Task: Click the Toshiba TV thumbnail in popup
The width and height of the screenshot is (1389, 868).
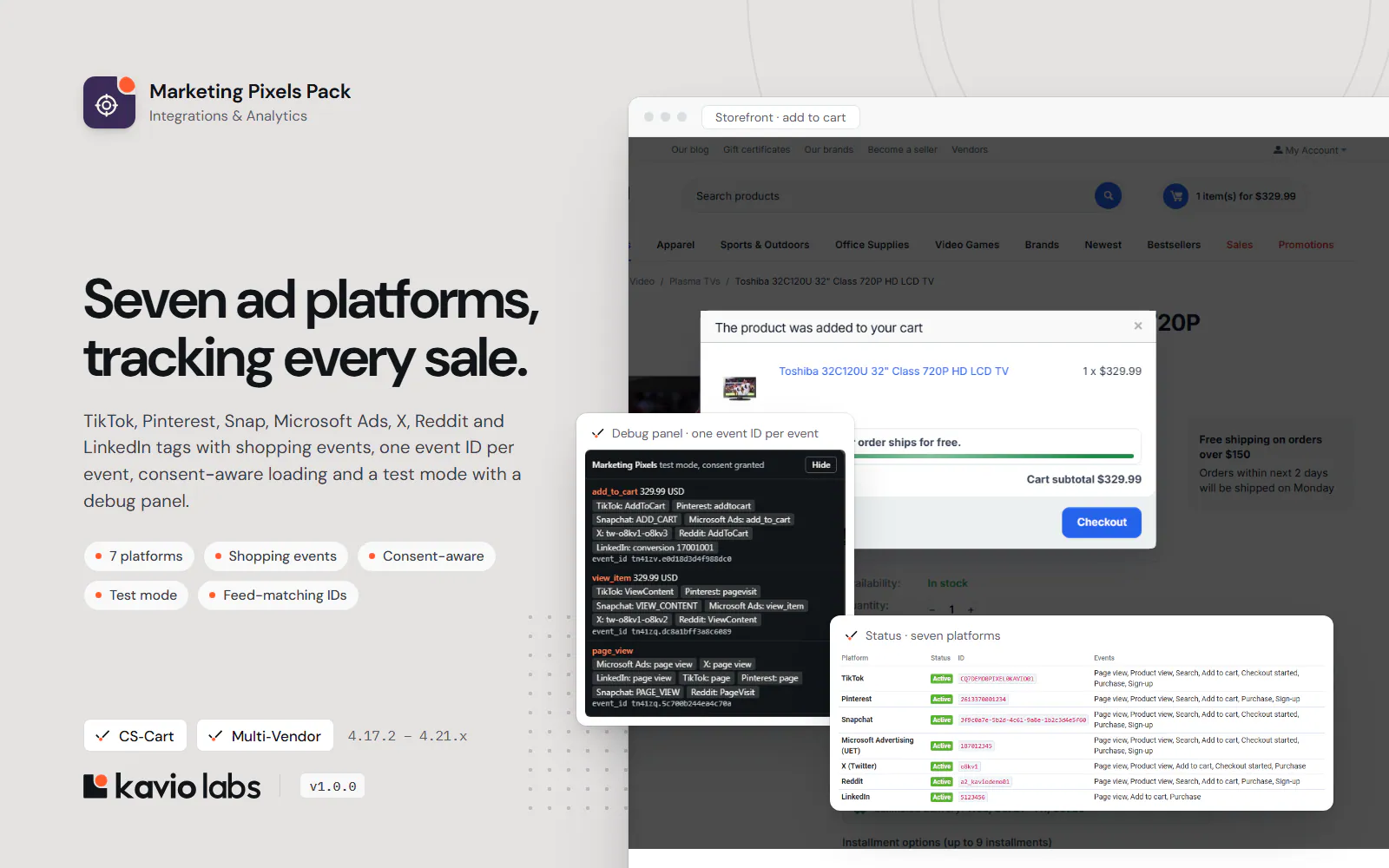Action: 740,388
